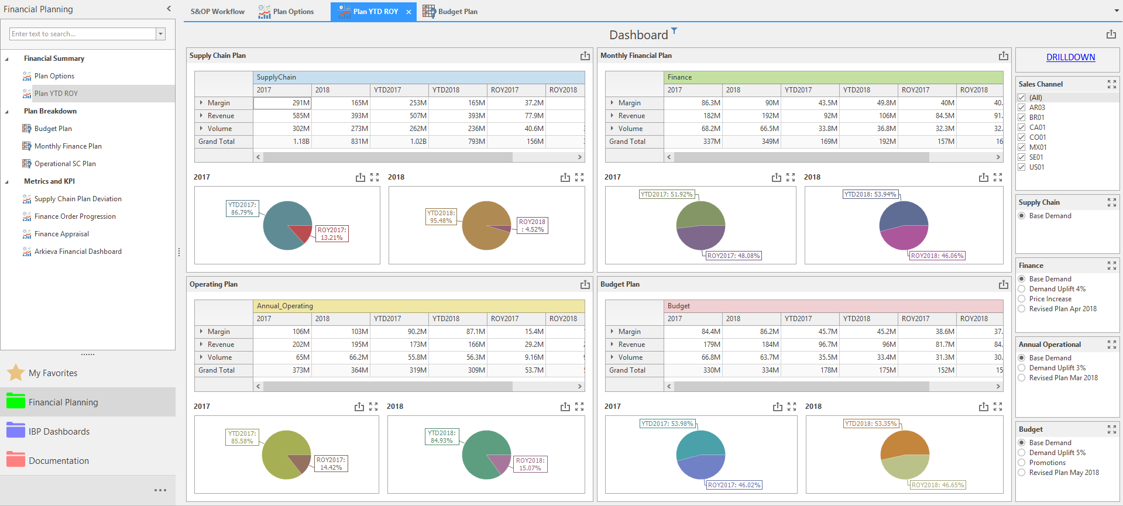Open the Financial Planning green folder
1123x506 pixels.
[16, 402]
